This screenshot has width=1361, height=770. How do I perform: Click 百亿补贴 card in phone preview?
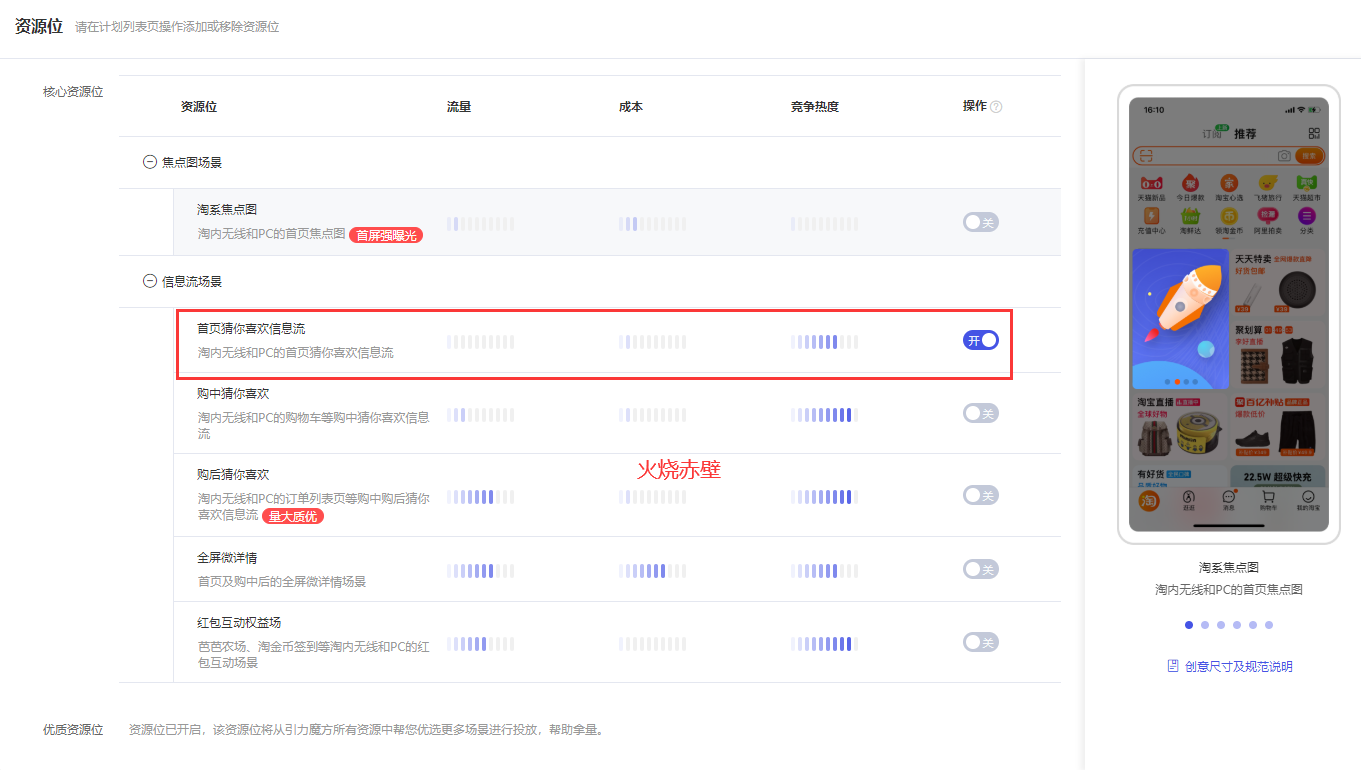(x=1277, y=426)
